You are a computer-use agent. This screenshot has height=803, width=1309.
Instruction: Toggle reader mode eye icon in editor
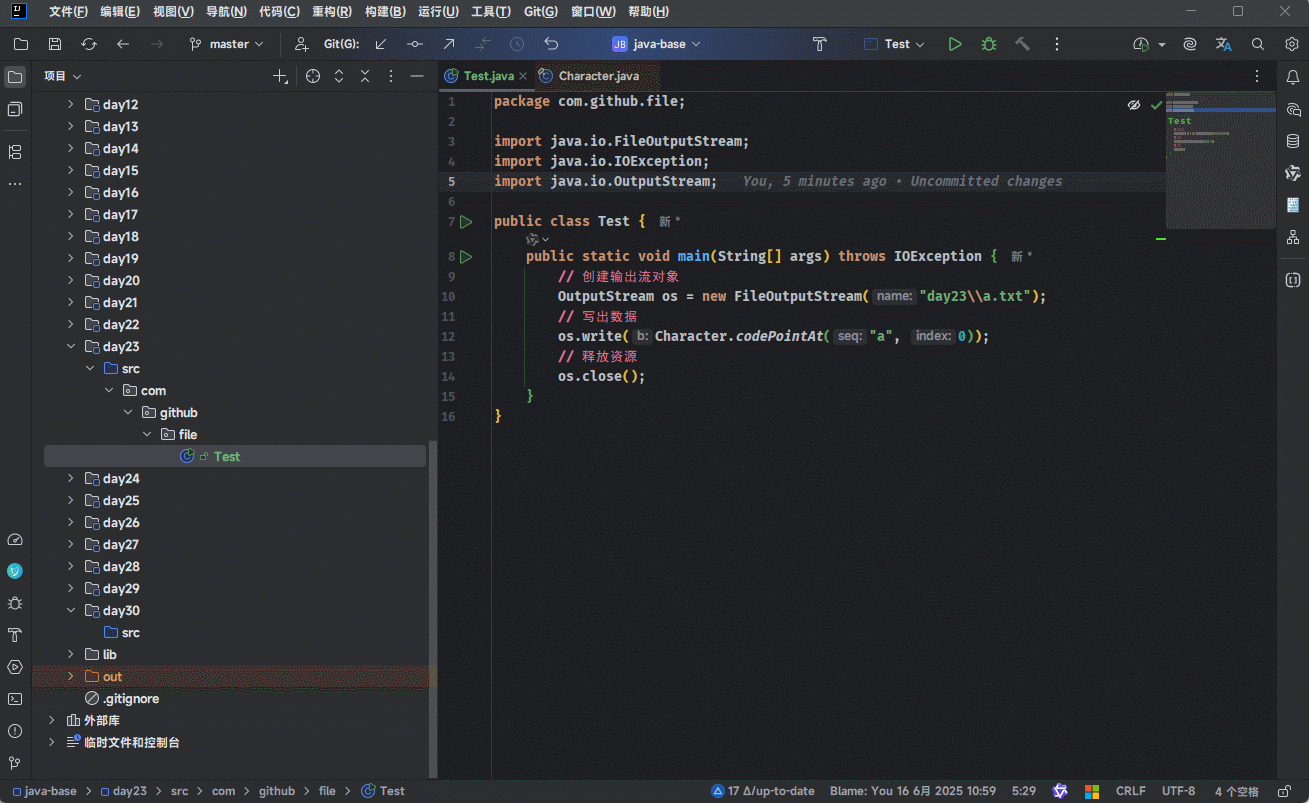pyautogui.click(x=1134, y=104)
